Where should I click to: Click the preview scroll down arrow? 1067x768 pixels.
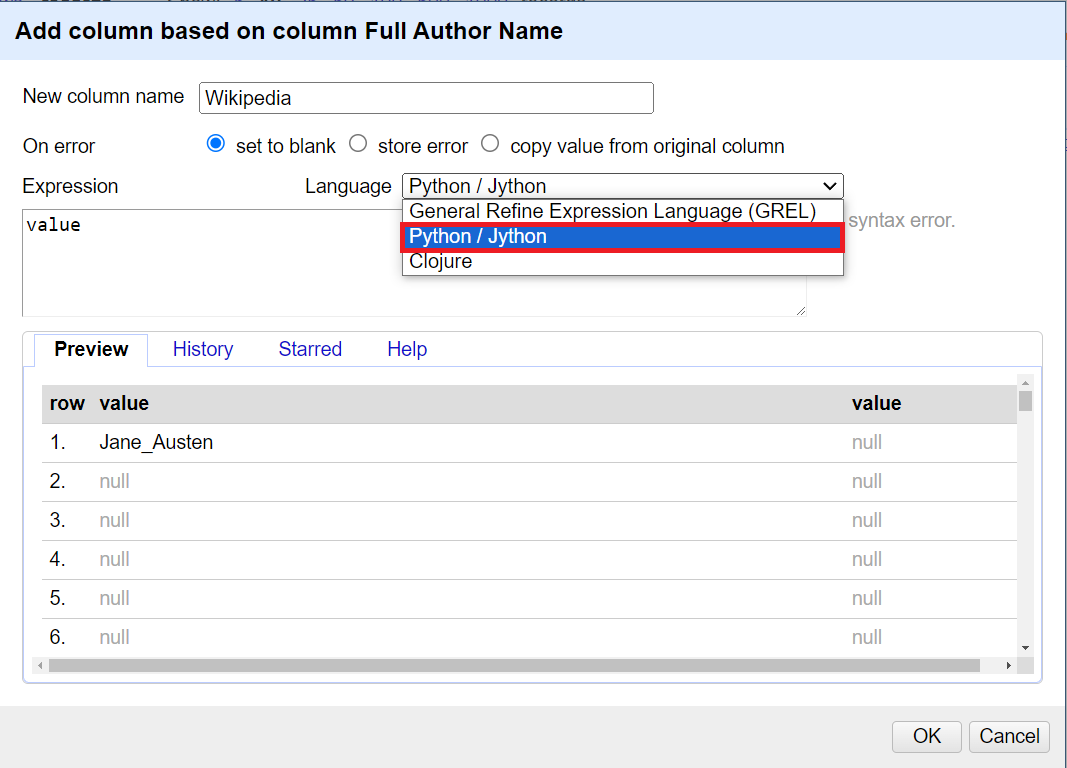[x=1025, y=648]
